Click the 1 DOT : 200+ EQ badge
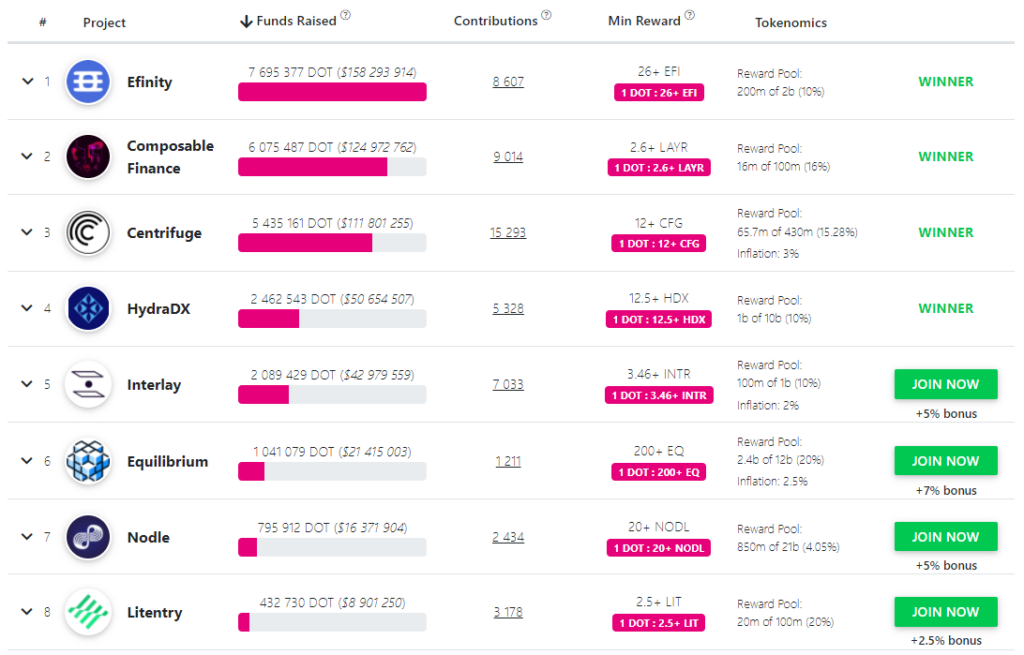Screen dimensions: 1024x655 point(659,472)
